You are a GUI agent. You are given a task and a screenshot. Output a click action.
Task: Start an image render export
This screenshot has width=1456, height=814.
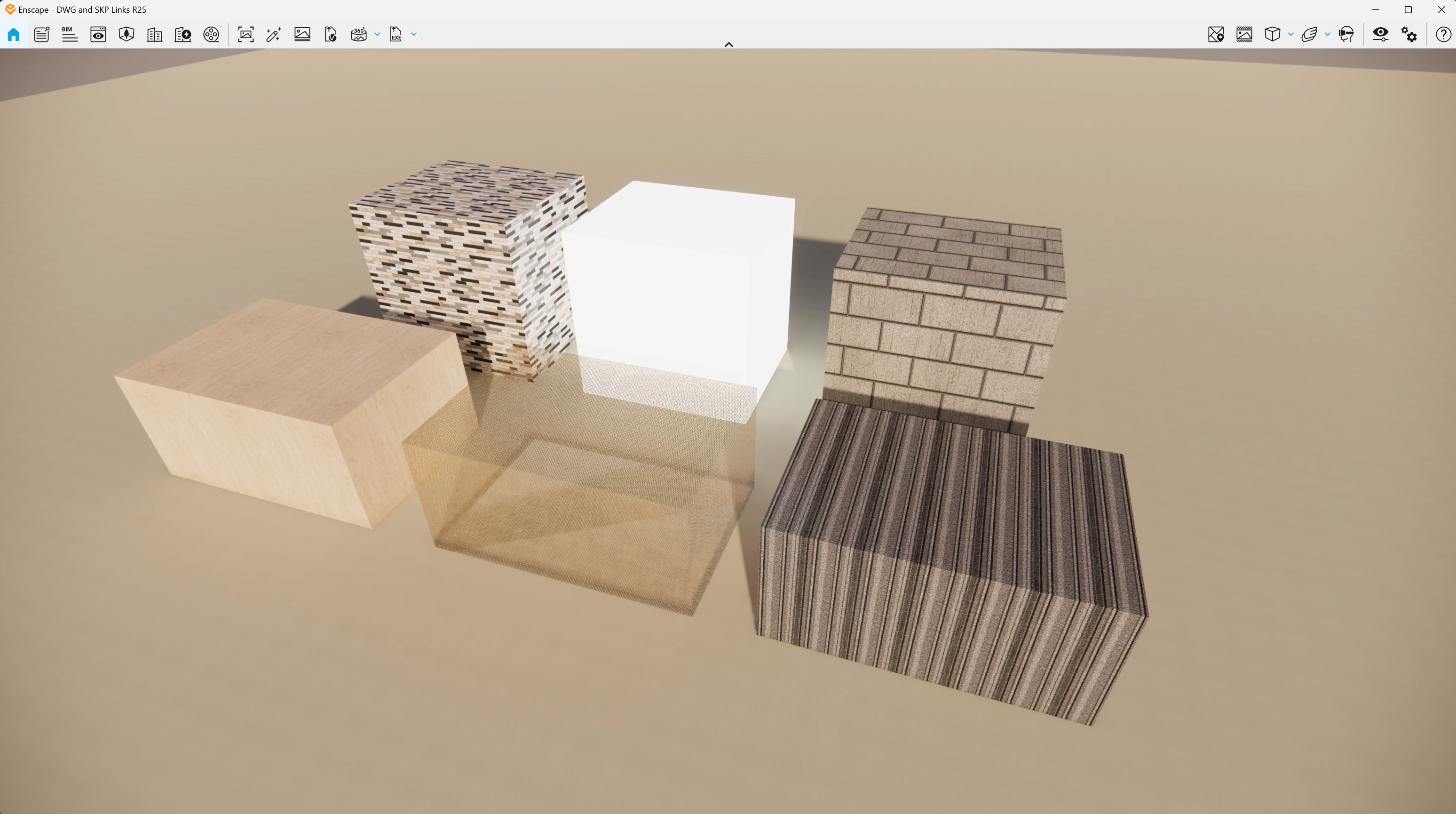(x=302, y=34)
